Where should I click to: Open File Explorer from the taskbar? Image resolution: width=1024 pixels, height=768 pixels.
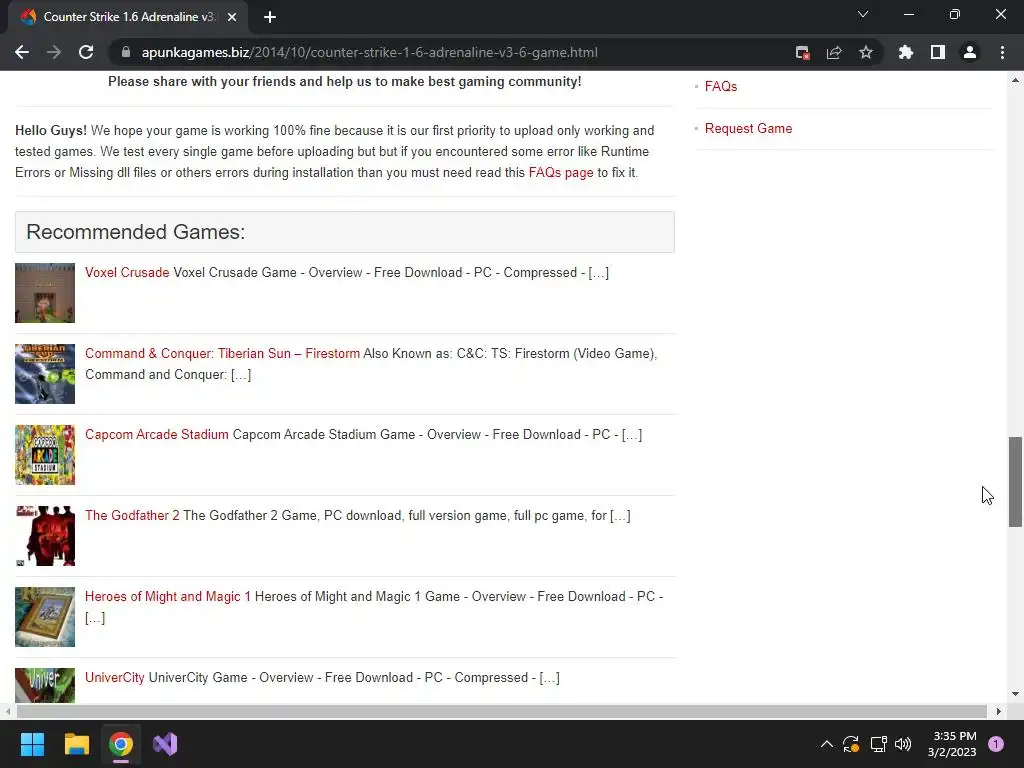coord(76,744)
